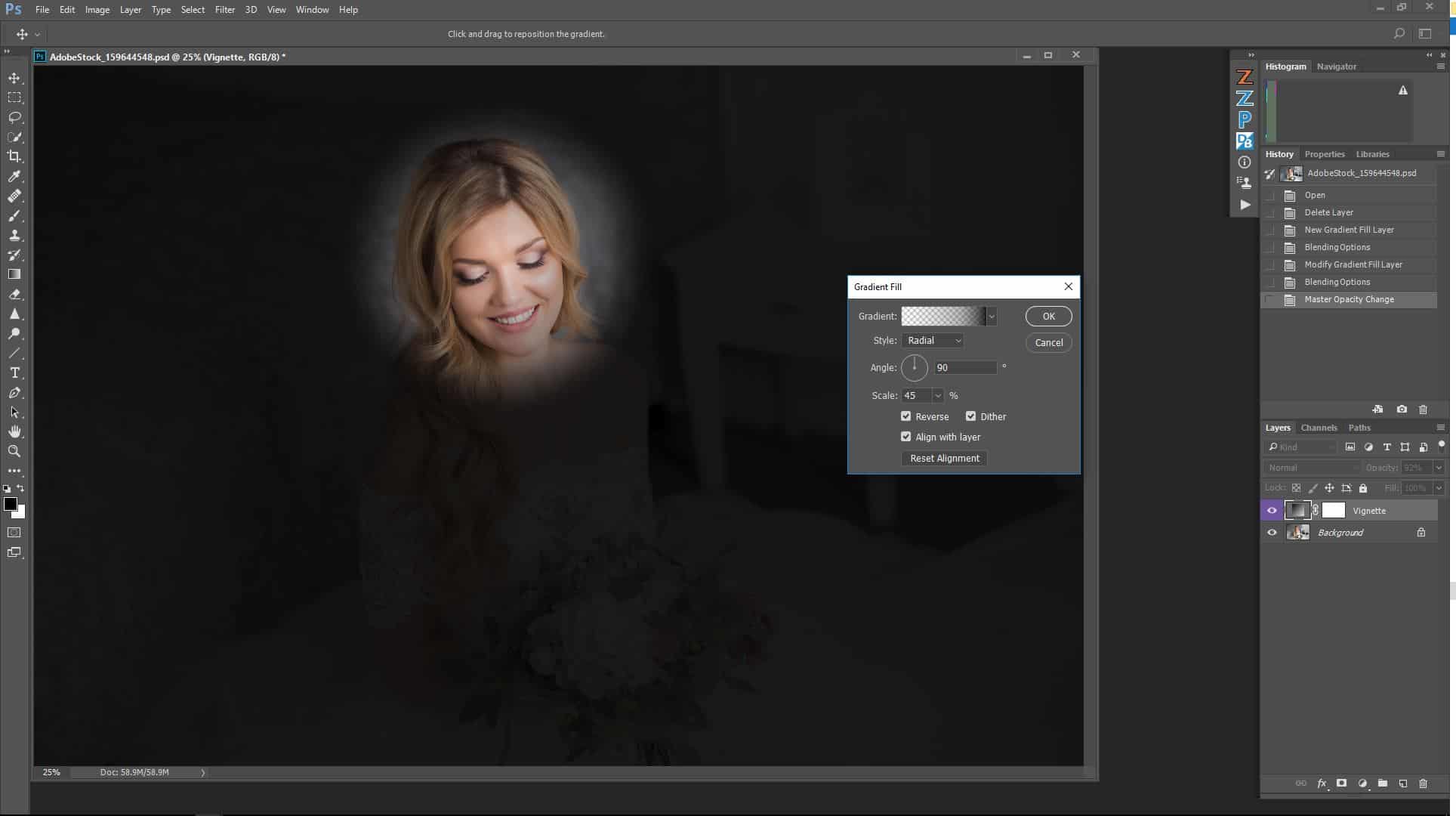Screen dimensions: 1456x816
Task: Open the layer blend mode dropdown
Action: (x=1312, y=467)
